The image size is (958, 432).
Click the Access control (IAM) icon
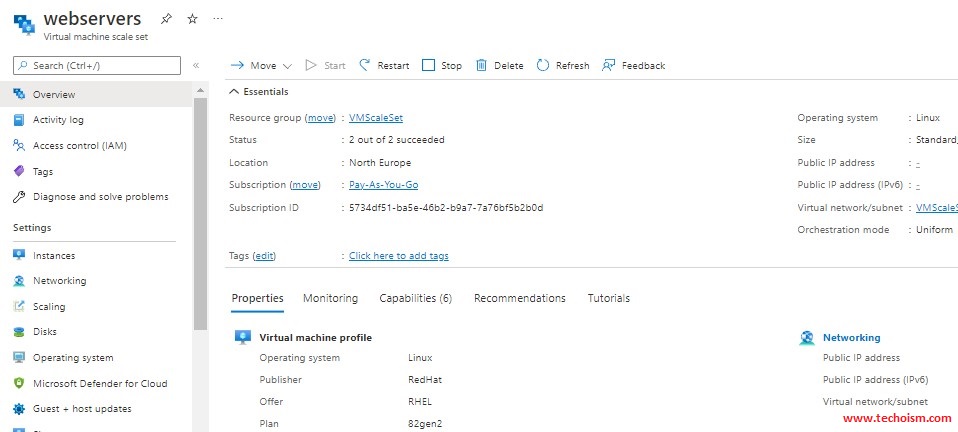[x=19, y=145]
